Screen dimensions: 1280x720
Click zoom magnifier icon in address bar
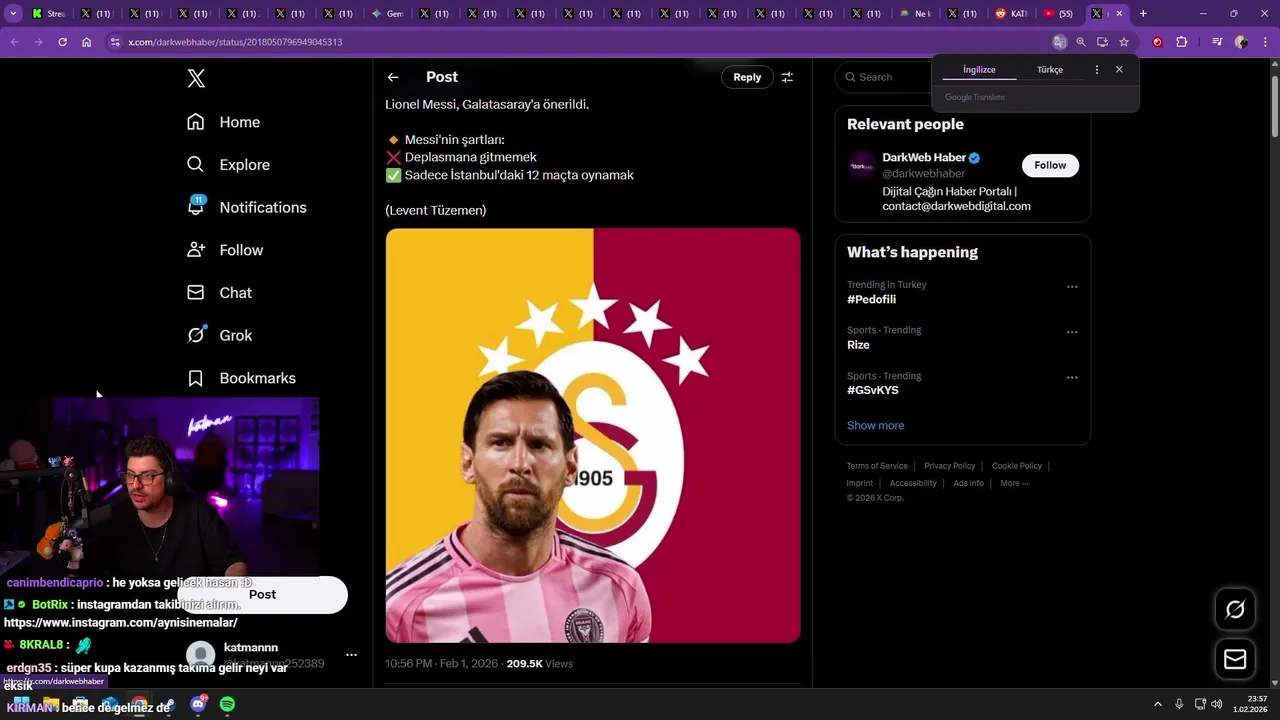pyautogui.click(x=1081, y=42)
